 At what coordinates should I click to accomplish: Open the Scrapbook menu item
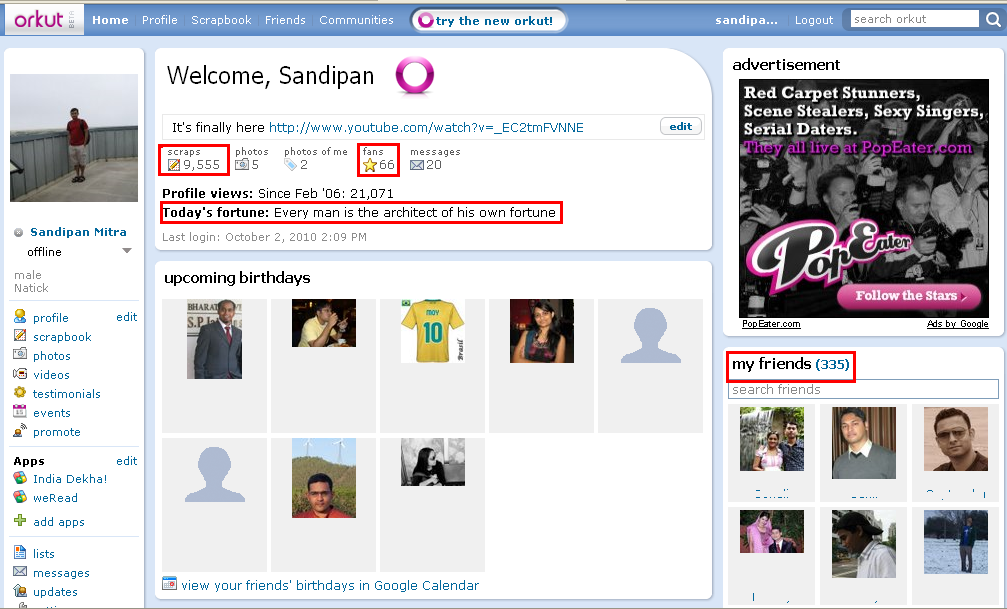click(221, 20)
